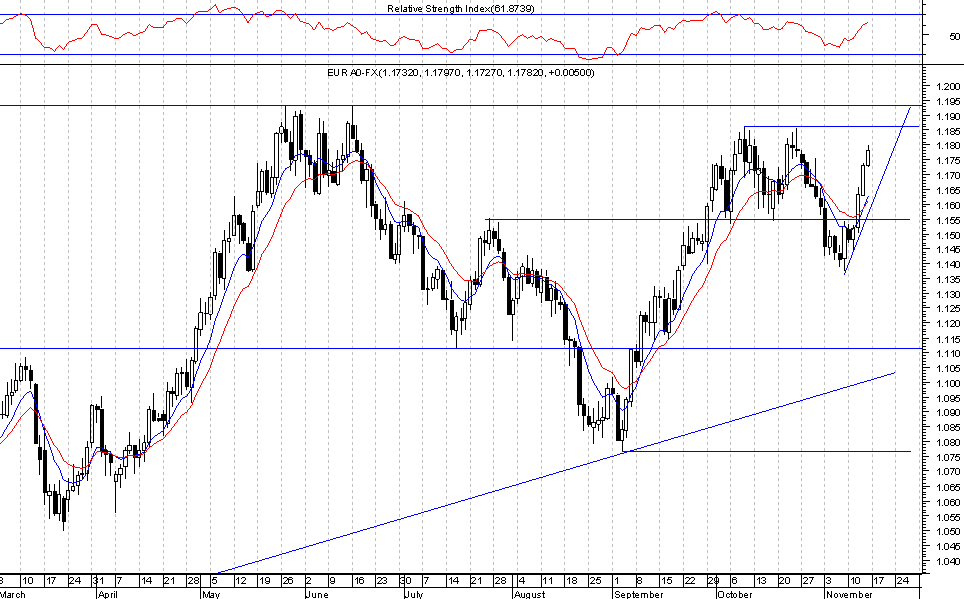The image size is (964, 599).
Task: Click the 1.145 price axis label
Action: [948, 250]
